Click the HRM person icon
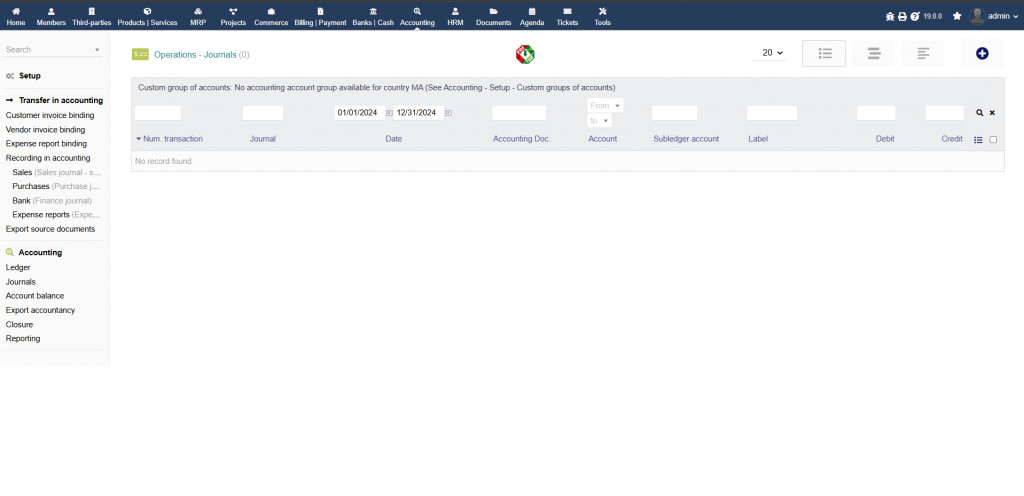1024x496 pixels. (455, 11)
